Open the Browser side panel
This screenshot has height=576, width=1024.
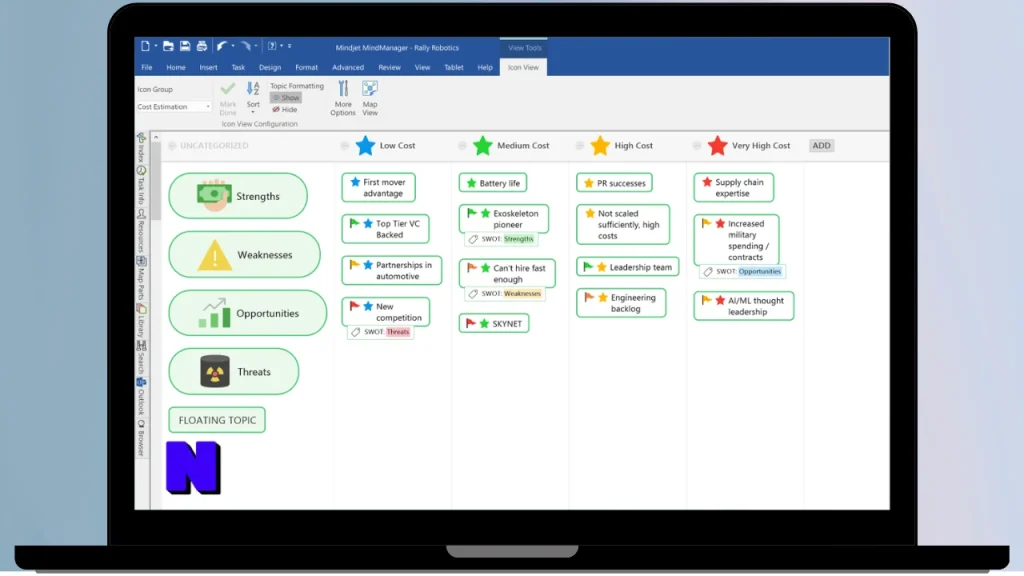pyautogui.click(x=141, y=438)
